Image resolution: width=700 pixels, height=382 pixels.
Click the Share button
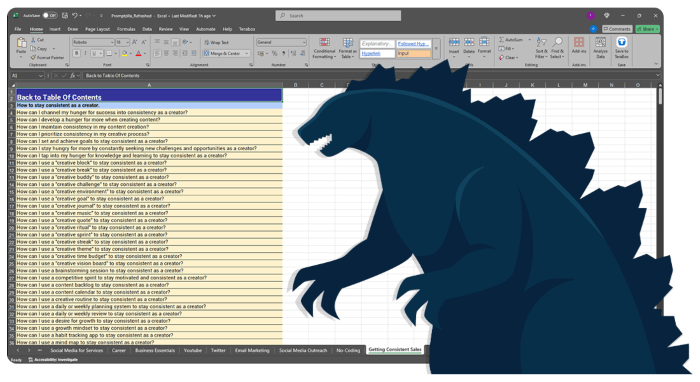(x=647, y=29)
